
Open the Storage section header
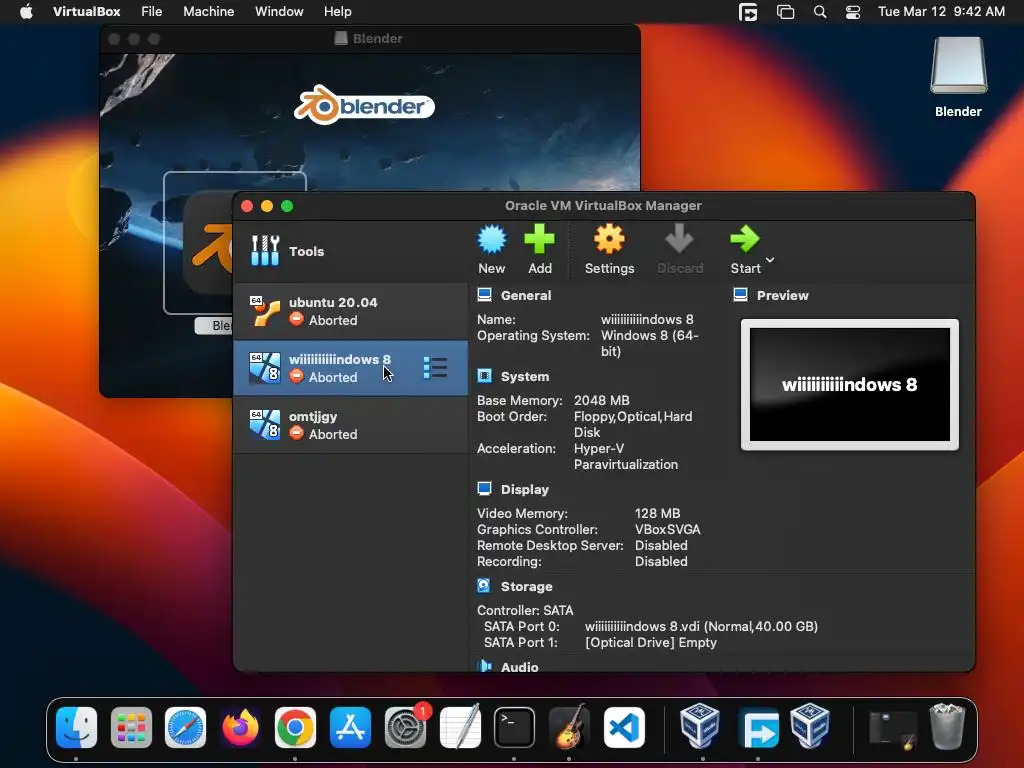click(526, 586)
